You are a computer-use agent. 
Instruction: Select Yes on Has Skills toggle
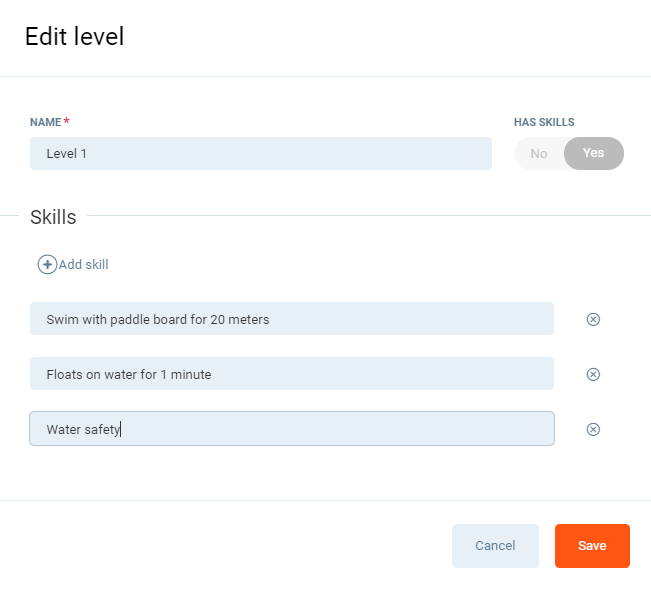[x=594, y=154]
